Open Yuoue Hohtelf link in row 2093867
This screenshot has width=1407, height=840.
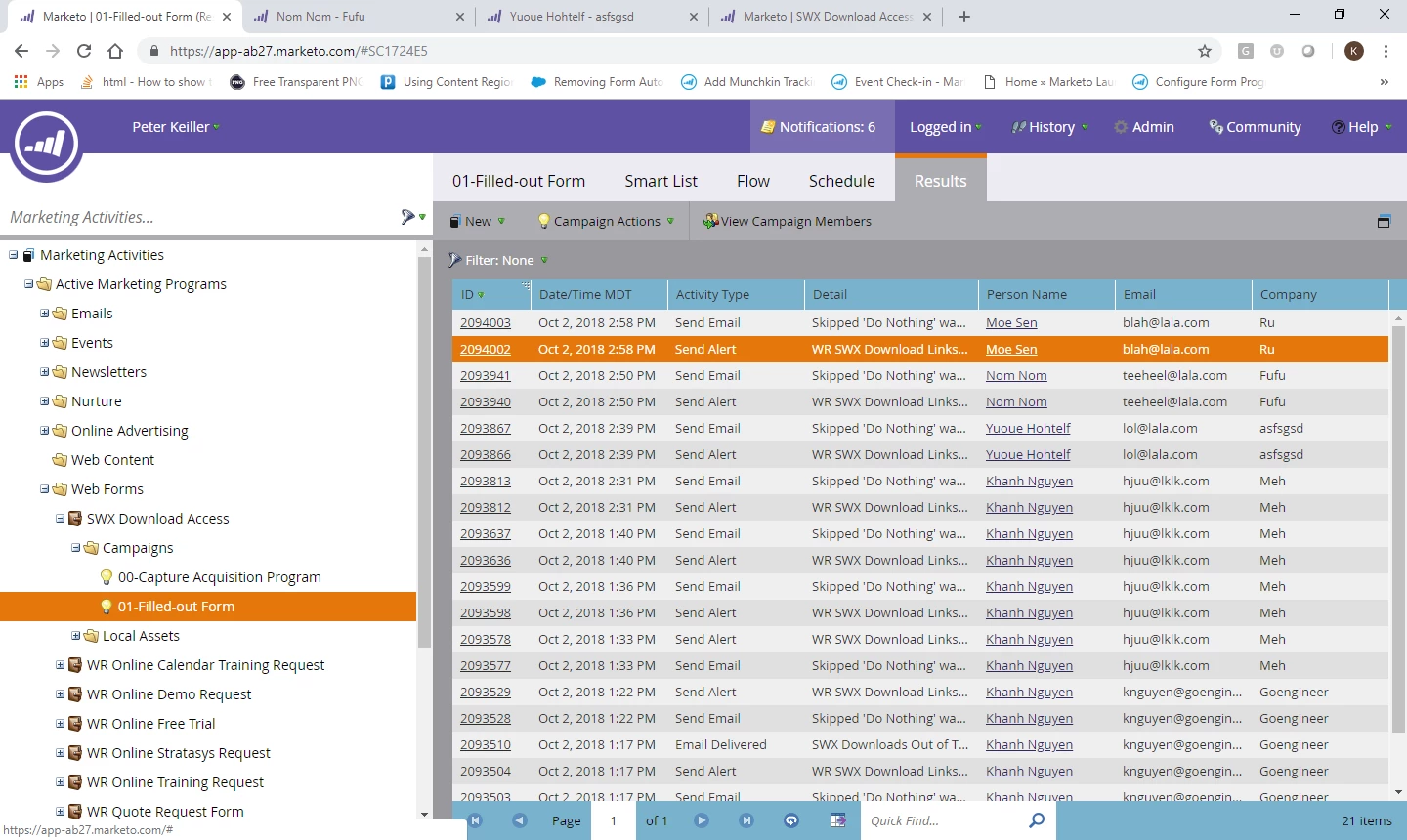[x=1028, y=429]
